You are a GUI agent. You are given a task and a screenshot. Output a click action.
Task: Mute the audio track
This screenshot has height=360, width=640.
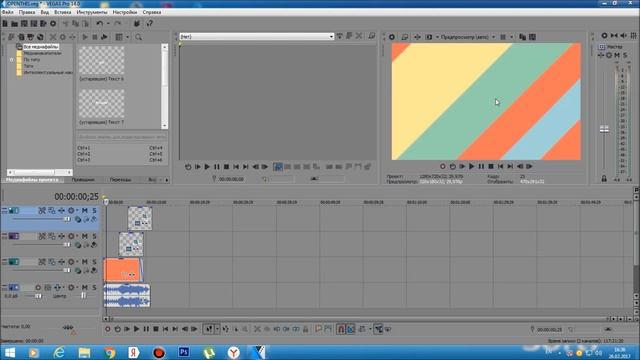84,288
